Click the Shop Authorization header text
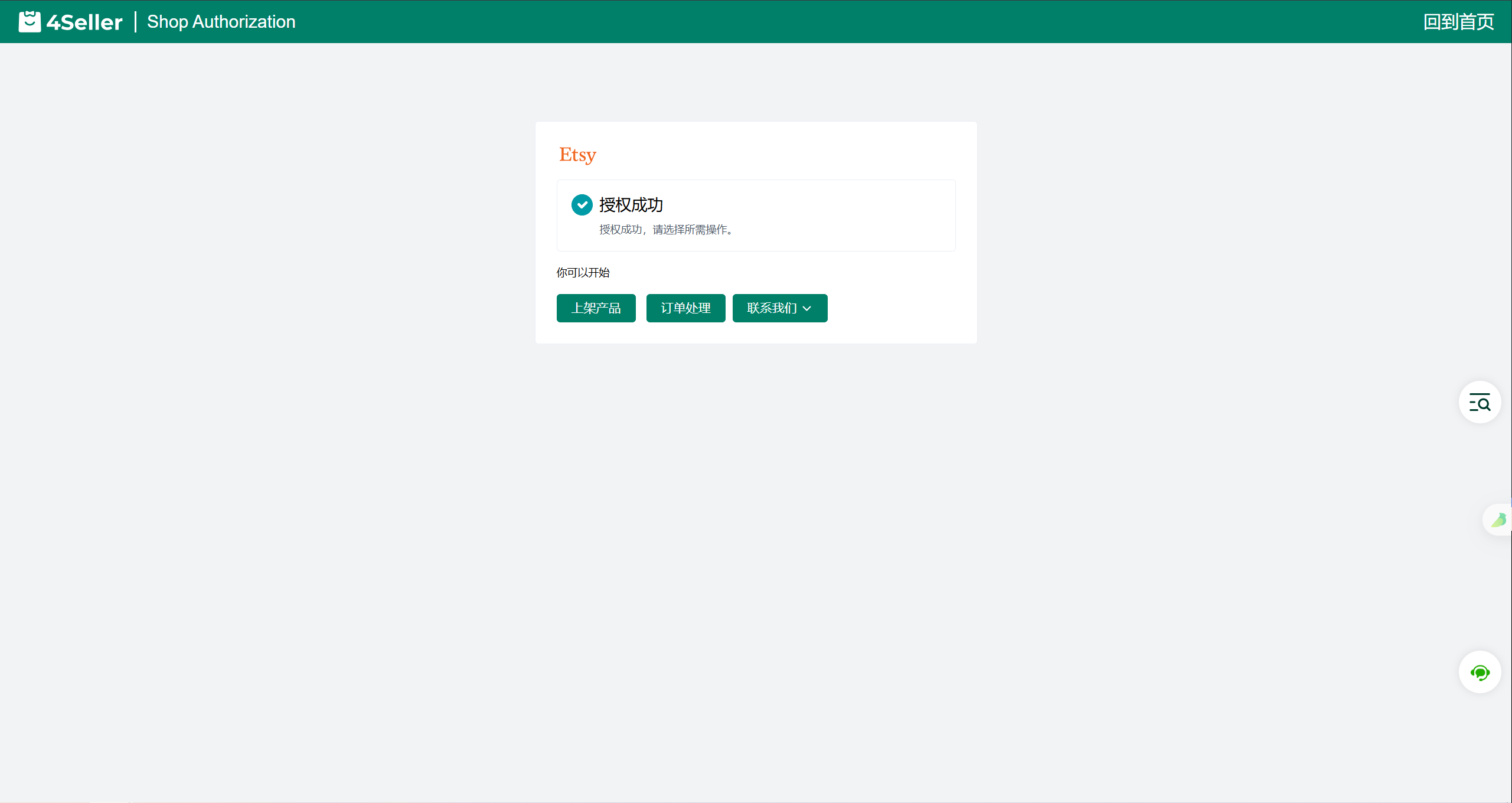Image resolution: width=1512 pixels, height=803 pixels. [221, 22]
